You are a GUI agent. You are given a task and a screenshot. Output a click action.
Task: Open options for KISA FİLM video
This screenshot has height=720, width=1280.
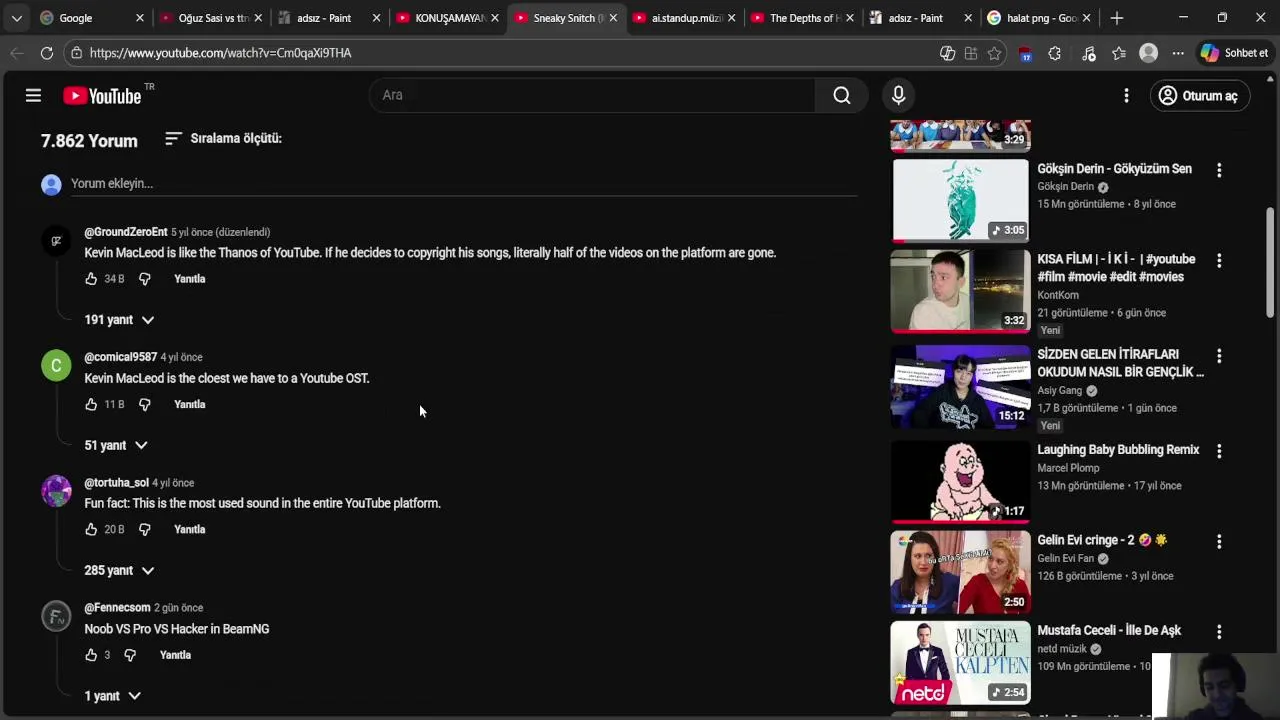tap(1219, 260)
